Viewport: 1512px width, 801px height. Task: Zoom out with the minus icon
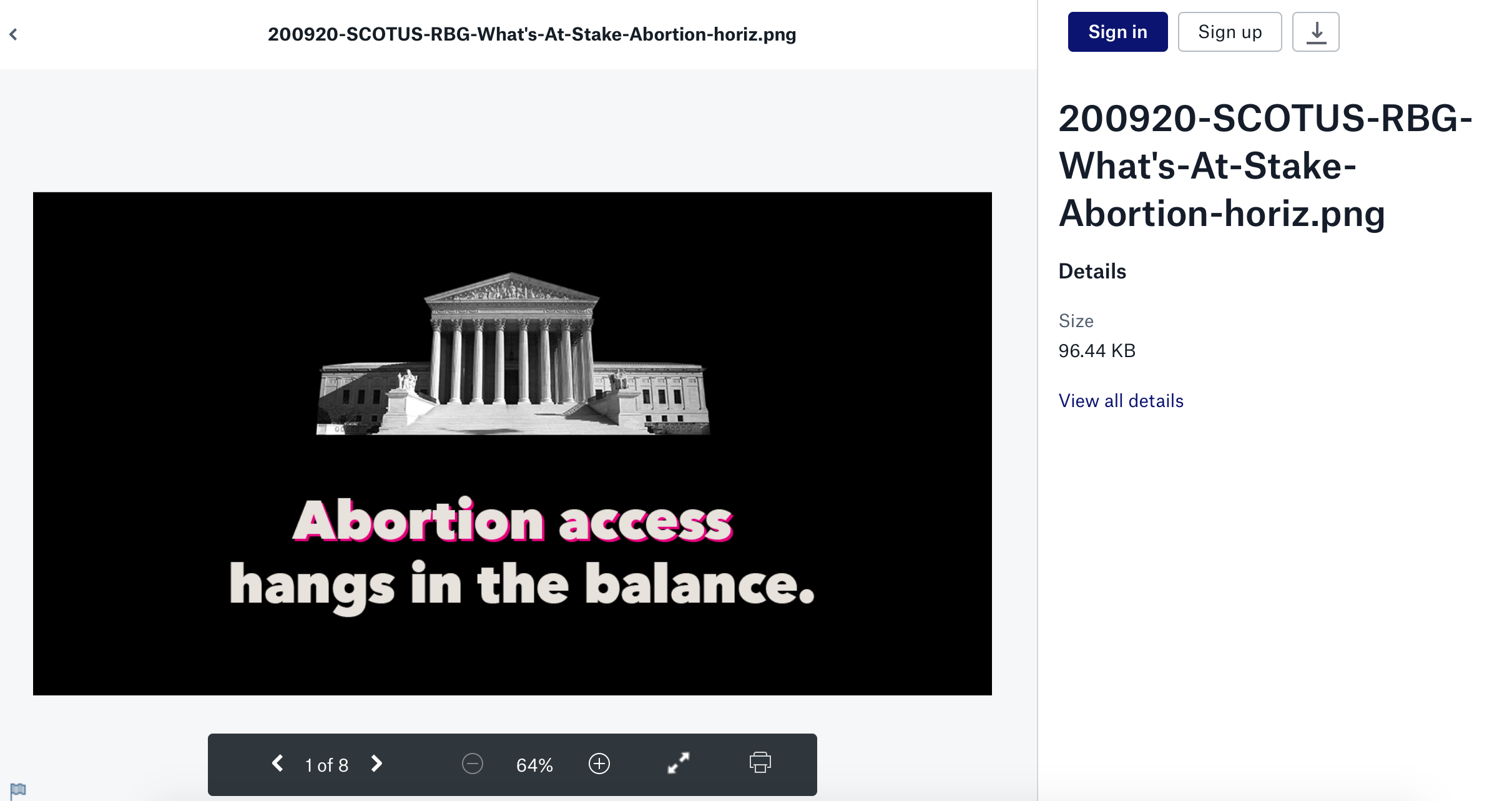pyautogui.click(x=473, y=764)
